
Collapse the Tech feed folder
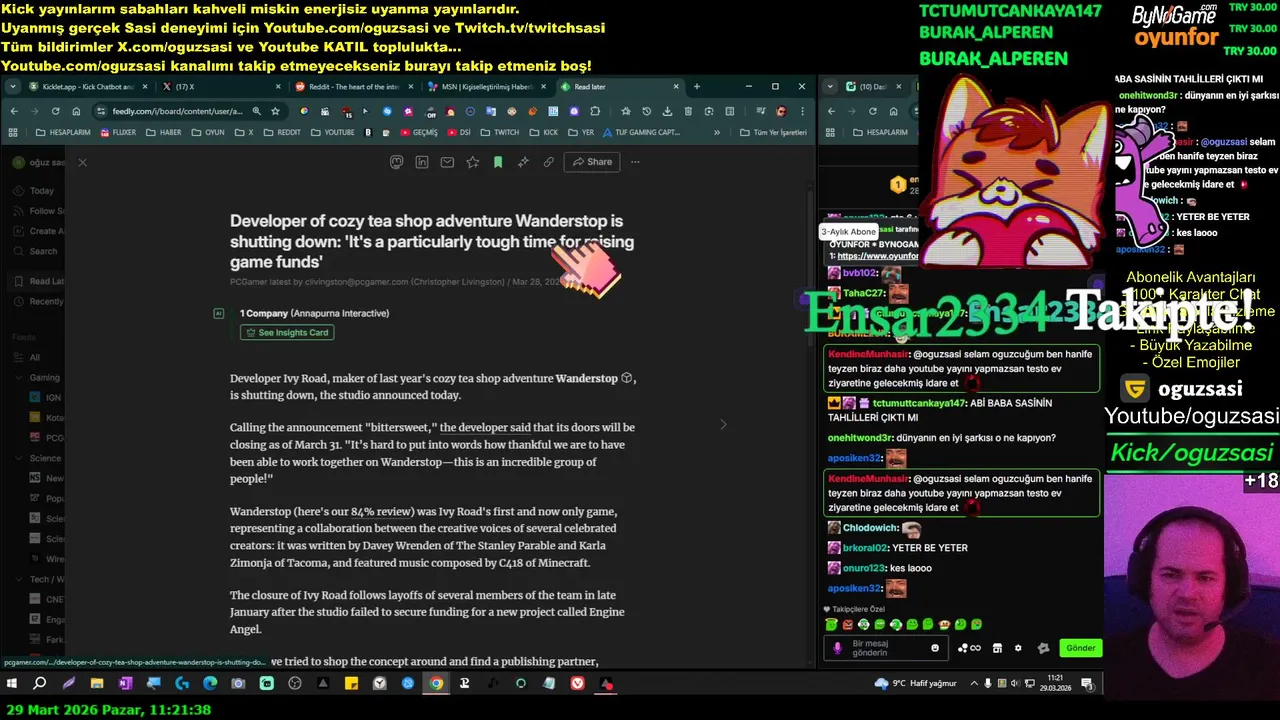coord(19,579)
